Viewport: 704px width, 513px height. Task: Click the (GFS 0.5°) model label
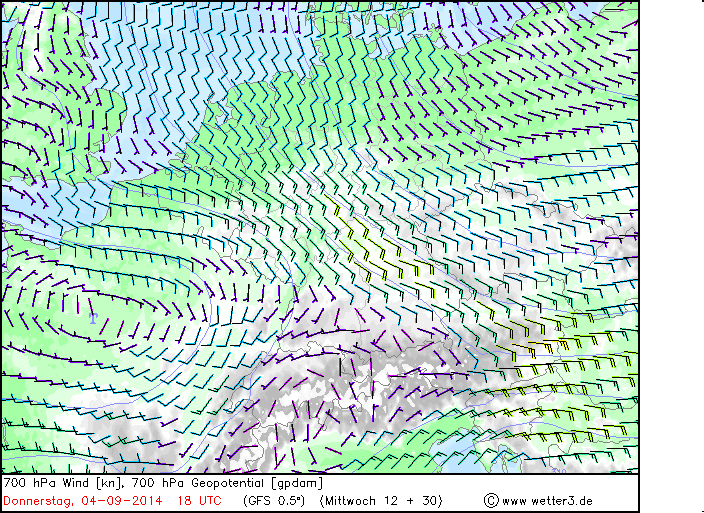click(x=274, y=501)
